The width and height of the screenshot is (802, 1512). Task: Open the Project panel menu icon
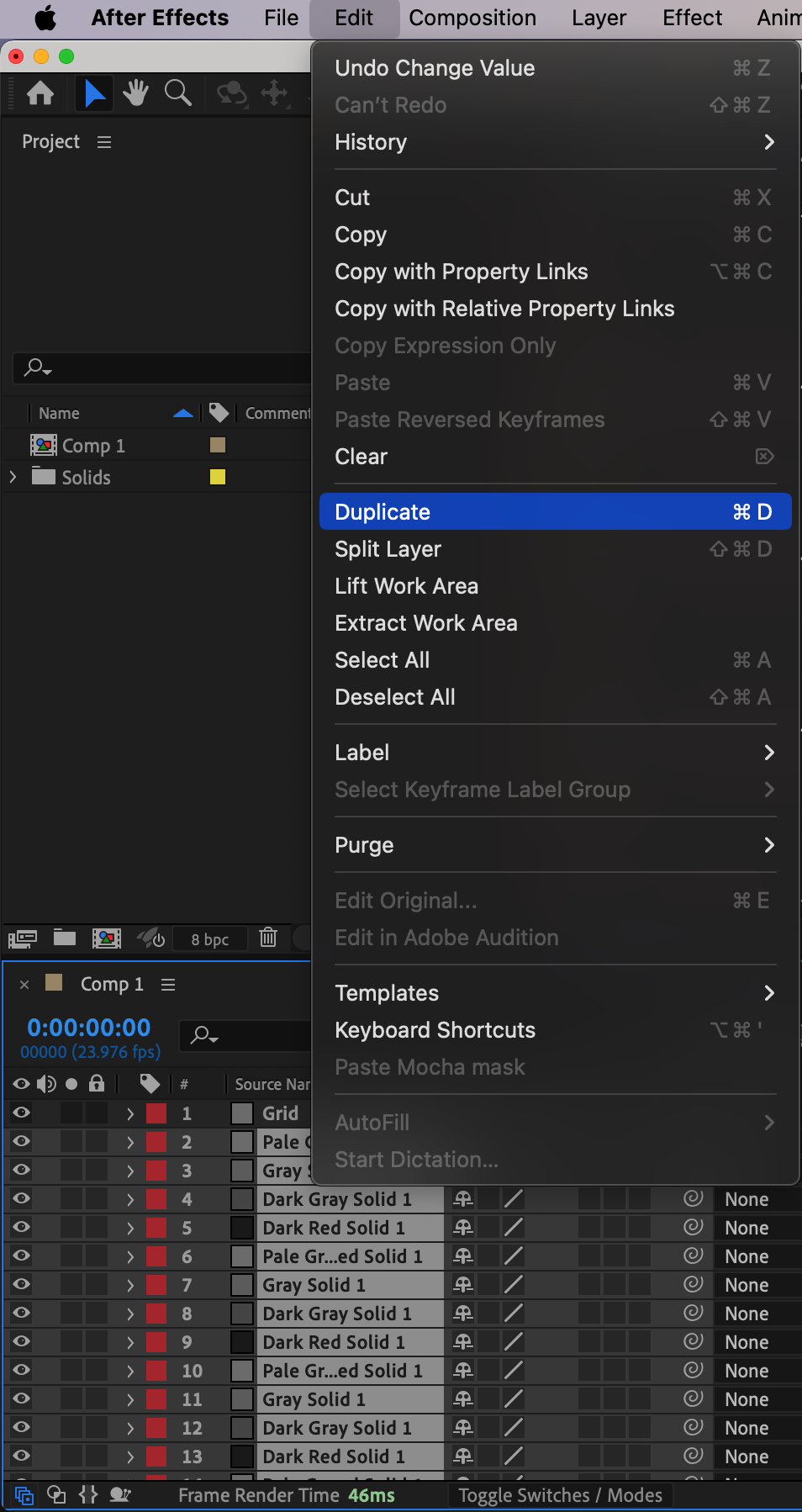104,142
